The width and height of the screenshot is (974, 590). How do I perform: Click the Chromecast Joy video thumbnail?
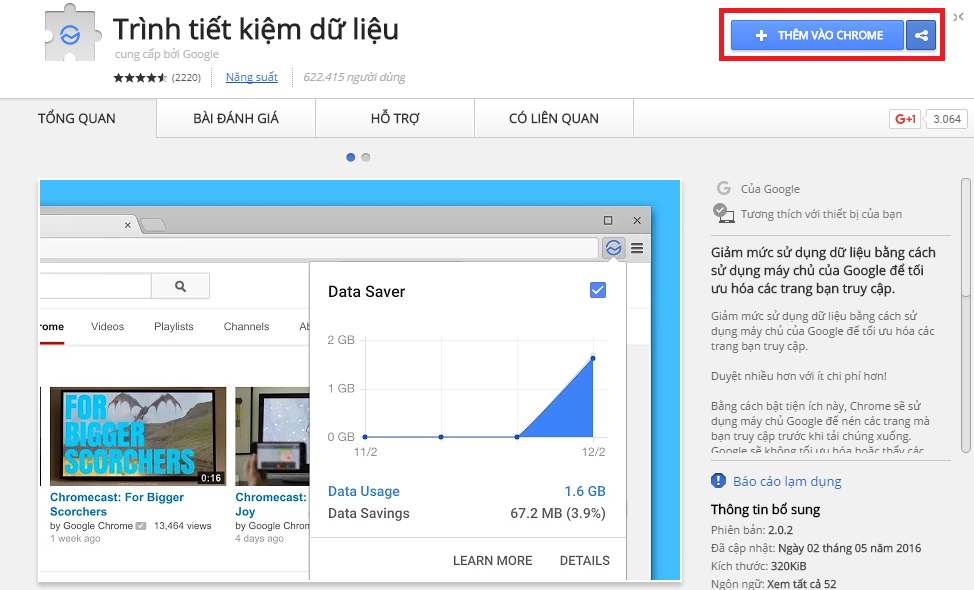pos(272,436)
